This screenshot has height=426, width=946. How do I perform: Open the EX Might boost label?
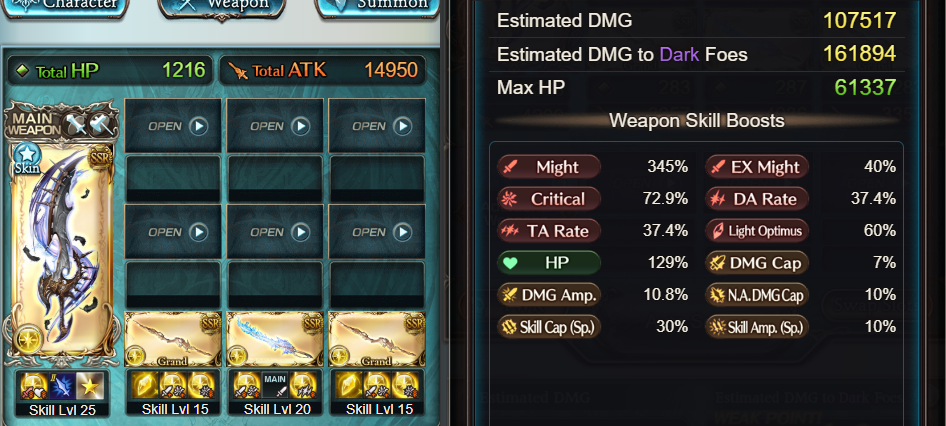coord(757,167)
